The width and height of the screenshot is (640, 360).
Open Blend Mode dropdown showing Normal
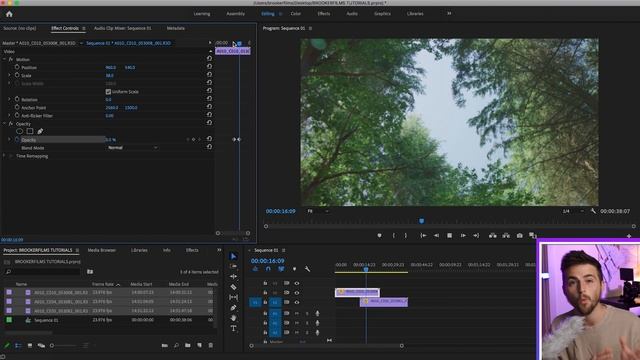click(132, 147)
